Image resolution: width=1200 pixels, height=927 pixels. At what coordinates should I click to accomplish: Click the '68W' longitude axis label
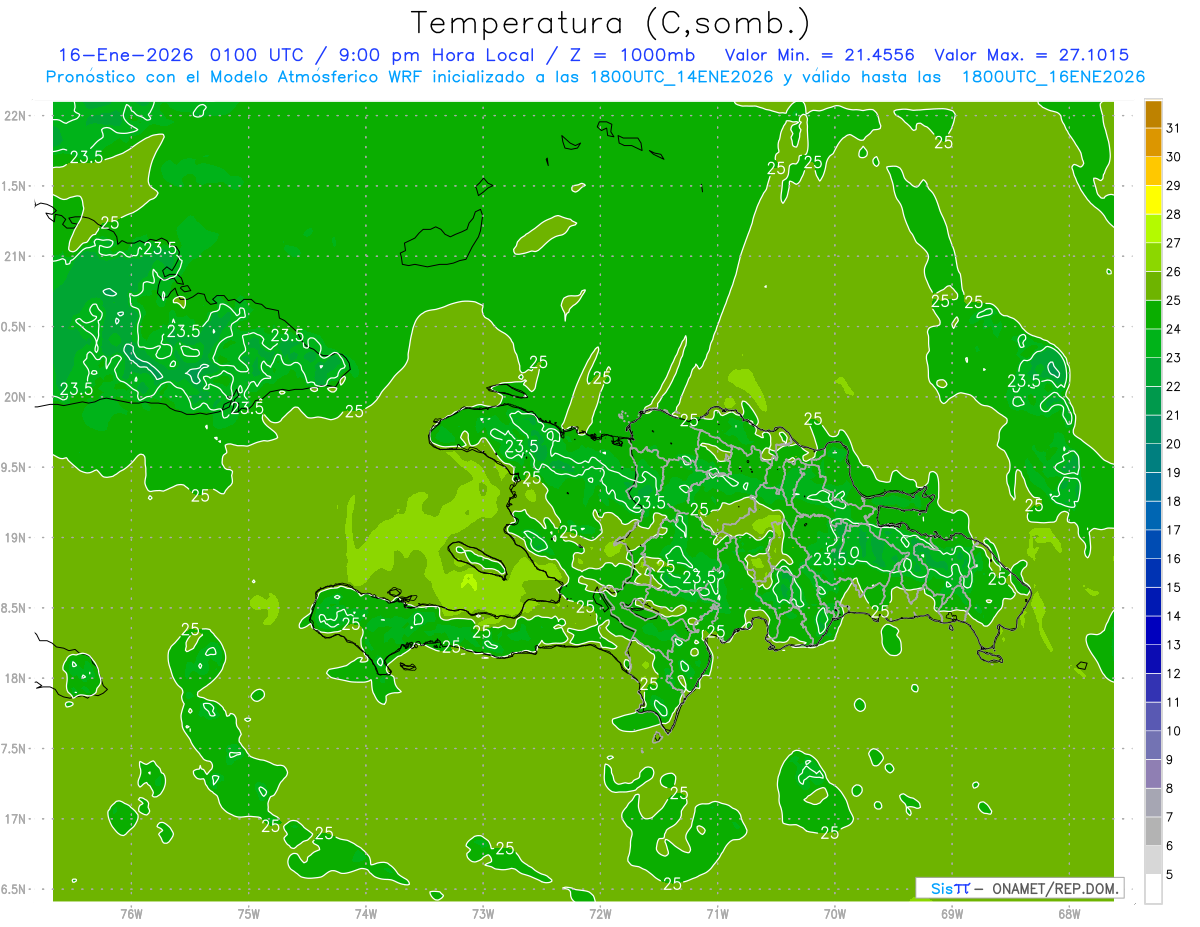pyautogui.click(x=1069, y=913)
